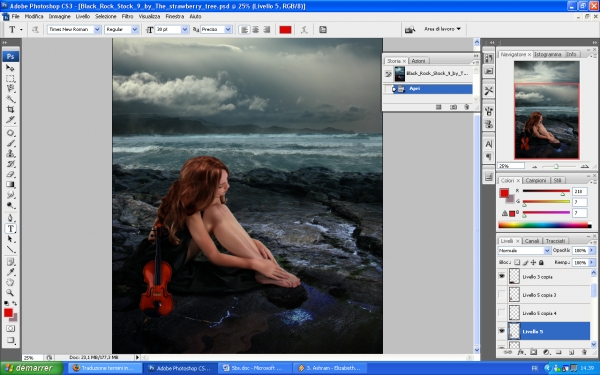
Task: Select the Path Selection arrow tool
Action: [x=10, y=239]
